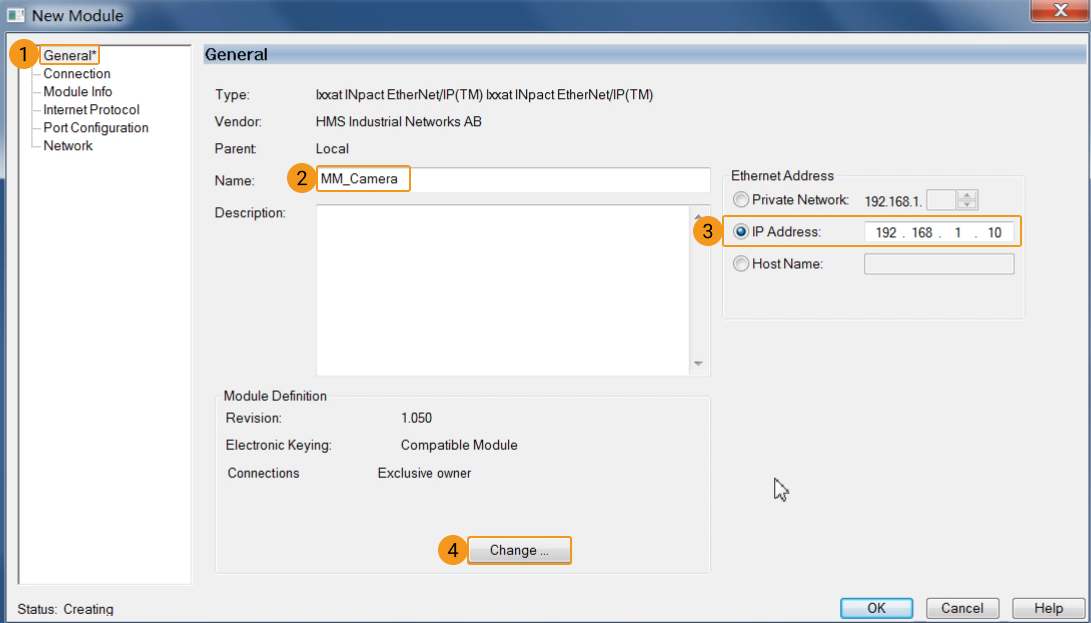Cancel the module creation
This screenshot has width=1091, height=623.
[x=961, y=608]
